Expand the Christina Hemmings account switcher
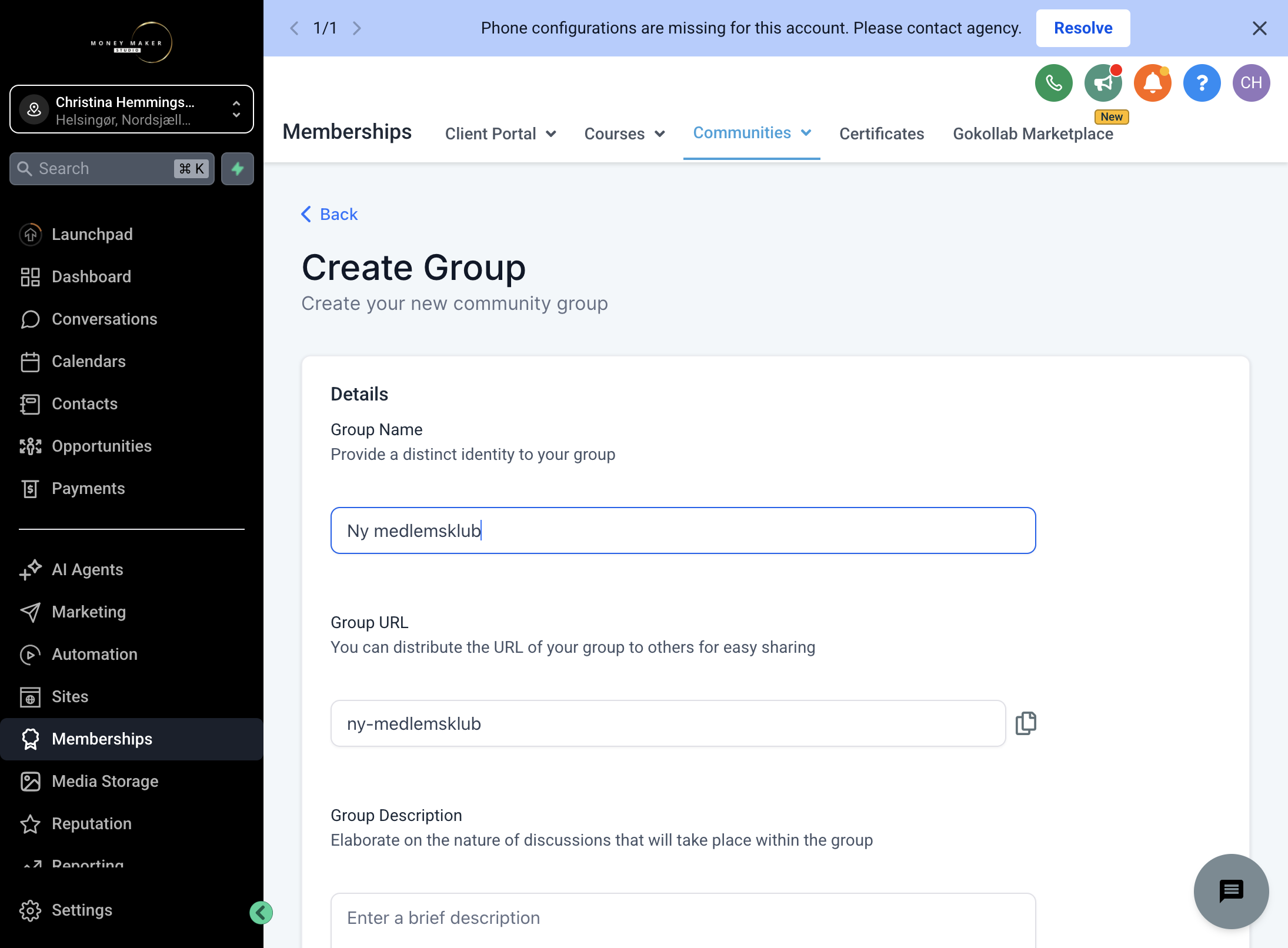 pyautogui.click(x=132, y=109)
